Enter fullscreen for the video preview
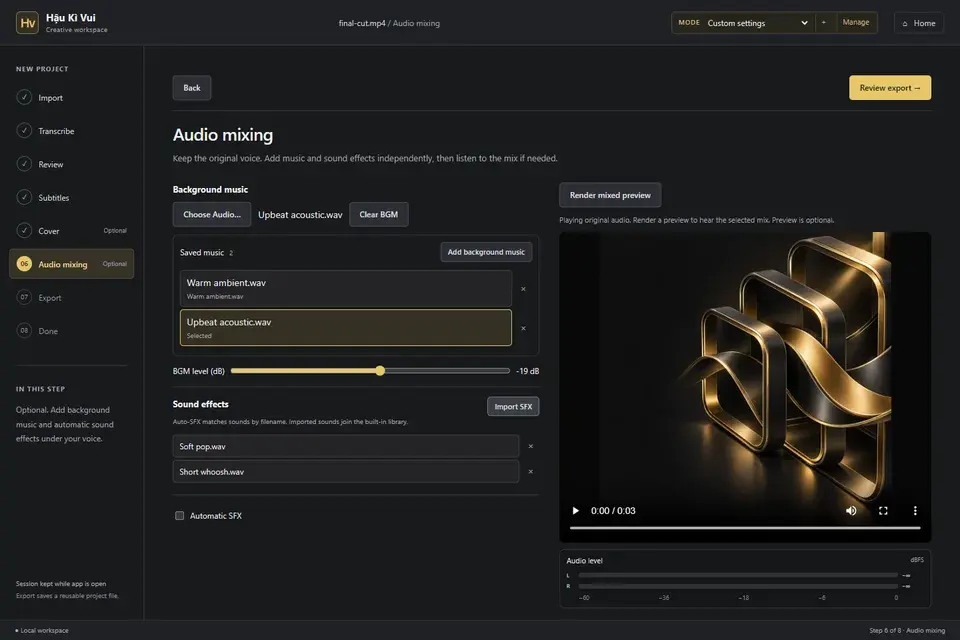This screenshot has width=960, height=640. pyautogui.click(x=883, y=511)
